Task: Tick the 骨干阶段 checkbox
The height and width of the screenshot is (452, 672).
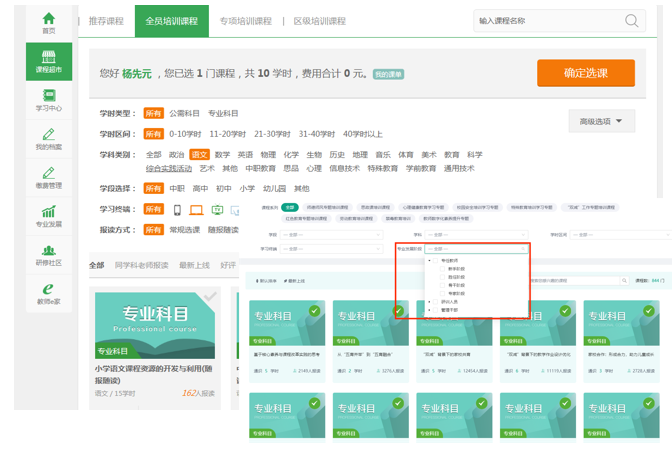Action: (x=442, y=285)
